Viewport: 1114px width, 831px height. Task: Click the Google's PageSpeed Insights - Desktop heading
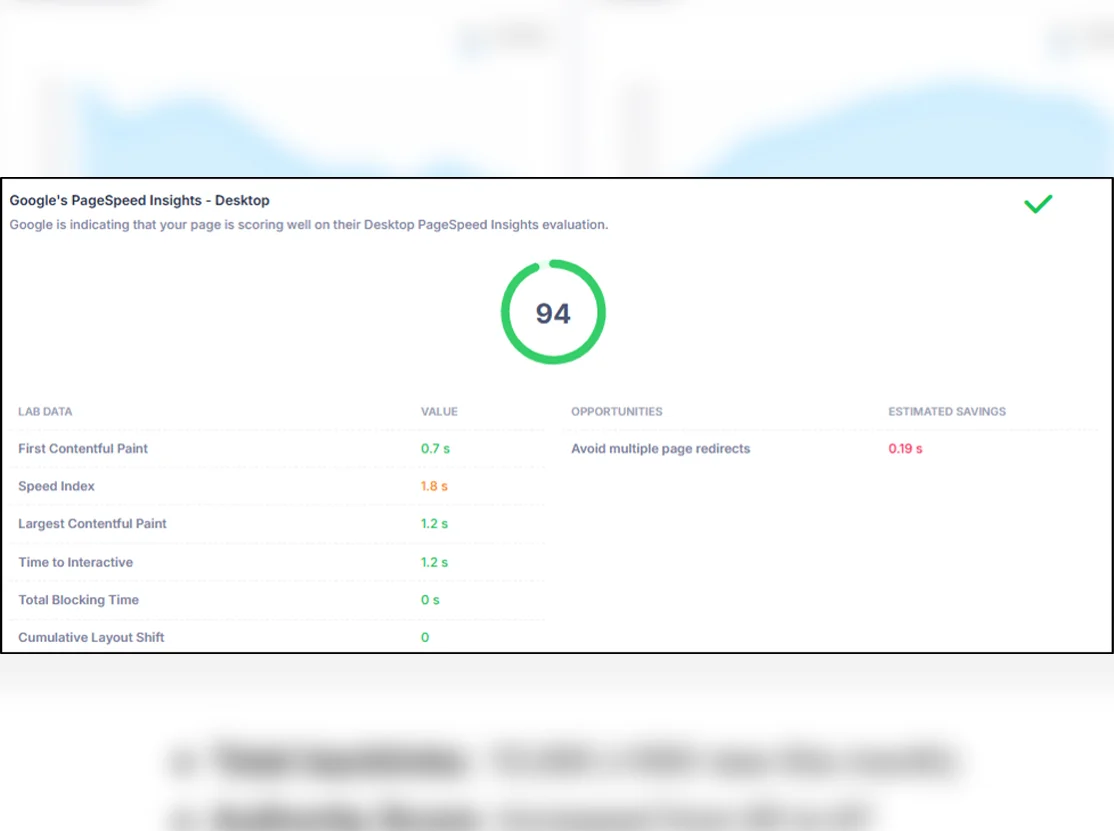coord(139,201)
